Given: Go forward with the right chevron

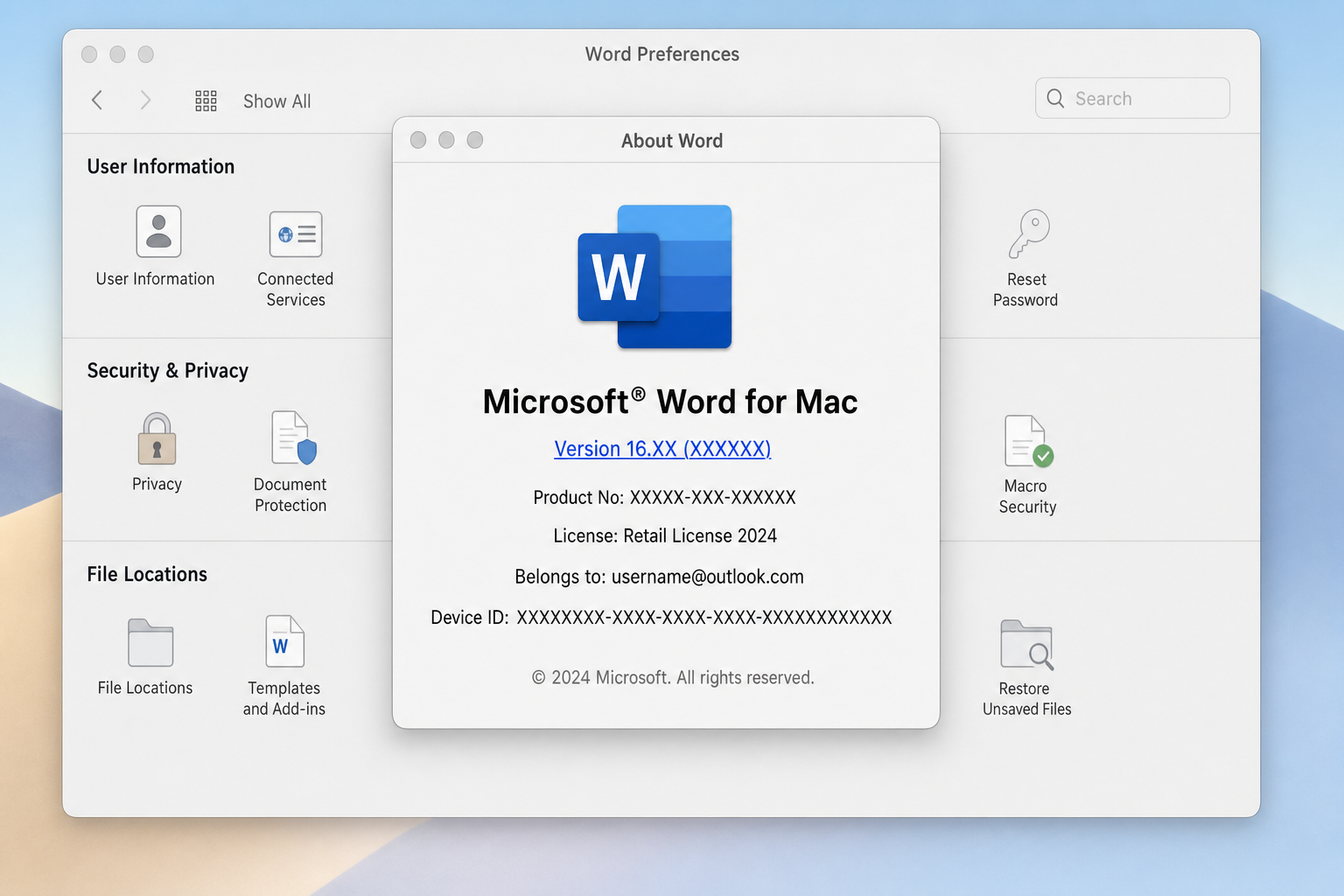Looking at the screenshot, I should point(145,100).
